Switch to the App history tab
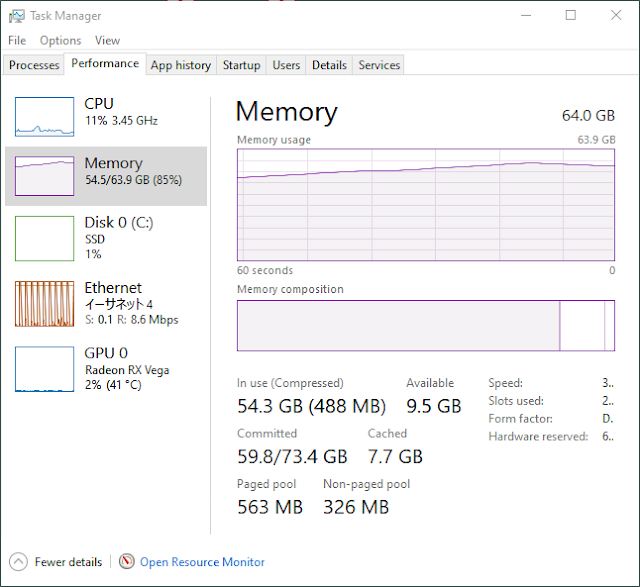The width and height of the screenshot is (640, 587). pos(181,65)
